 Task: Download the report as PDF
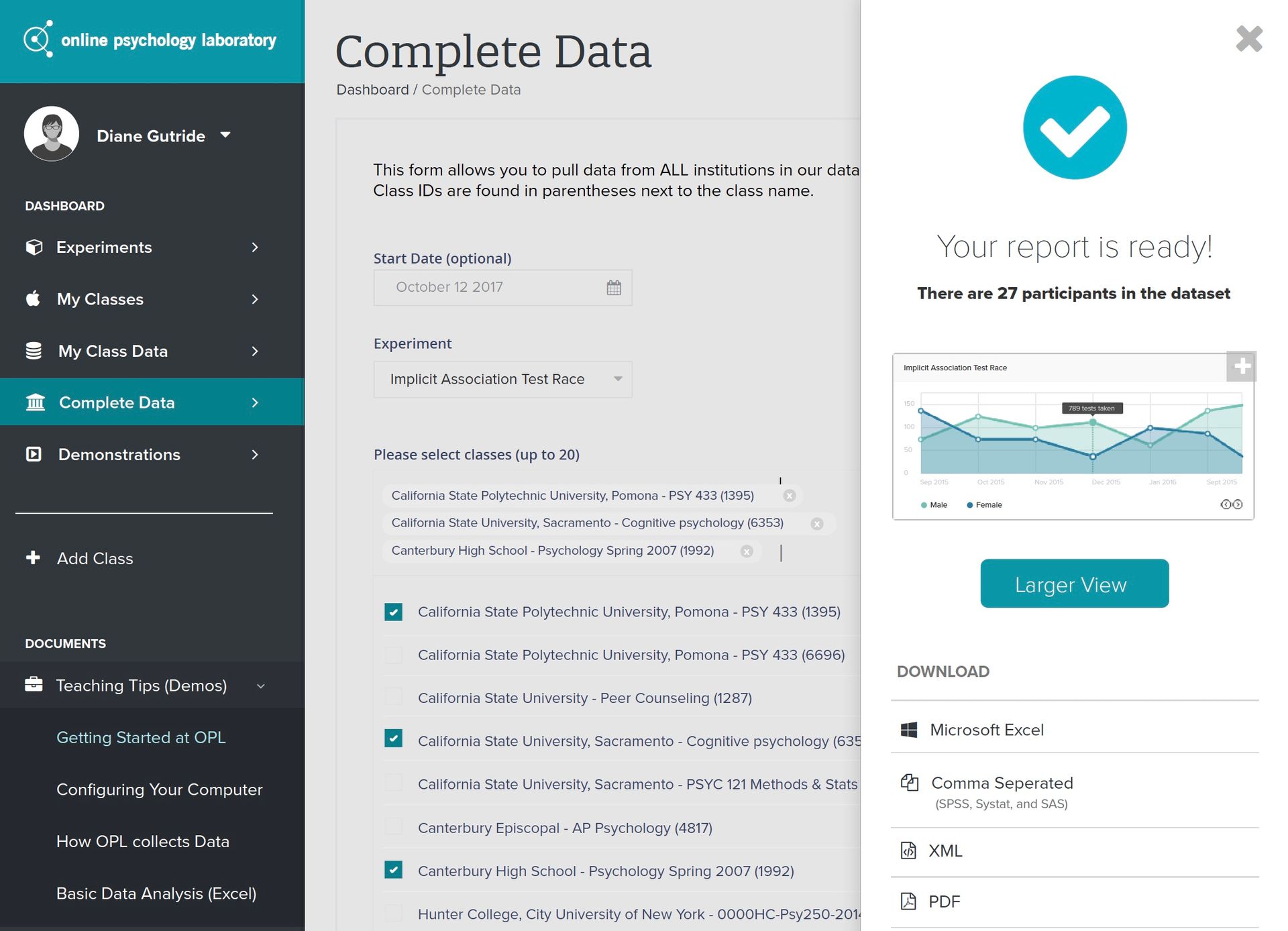(944, 902)
